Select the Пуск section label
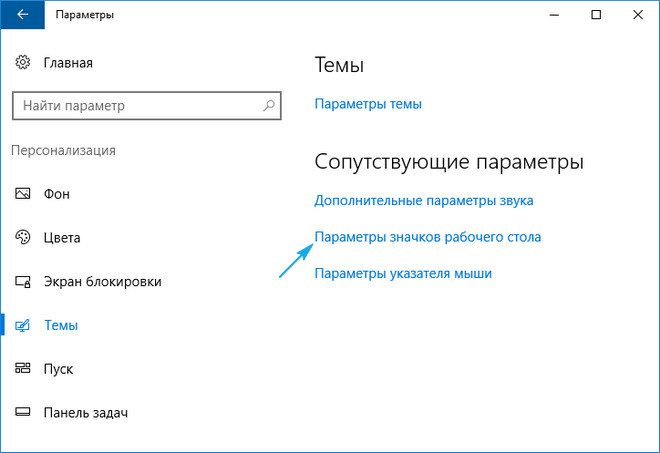660x453 pixels. (x=58, y=369)
